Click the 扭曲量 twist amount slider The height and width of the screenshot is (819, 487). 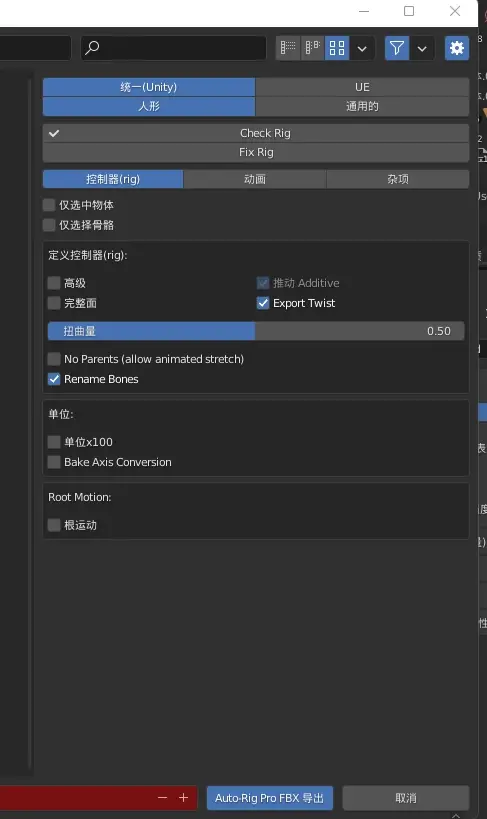(256, 331)
